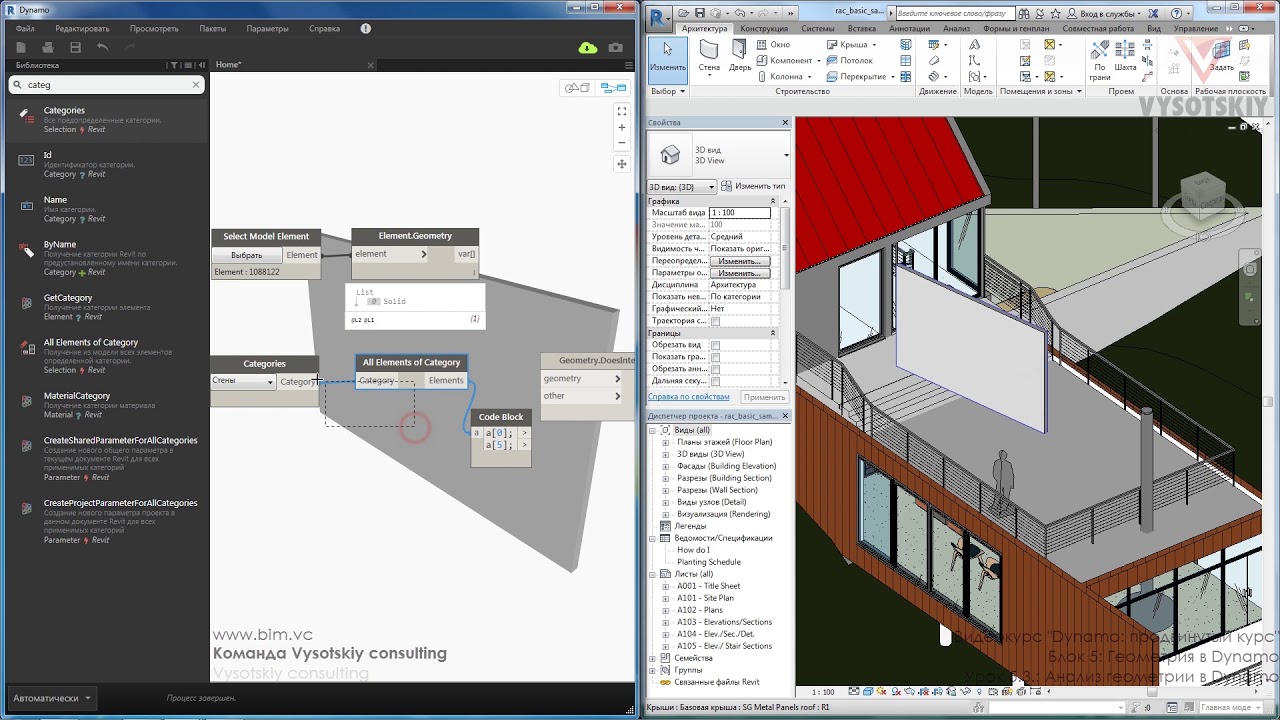1280x720 pixels.
Task: Open the Справка menu in Dynamo
Action: pos(324,29)
